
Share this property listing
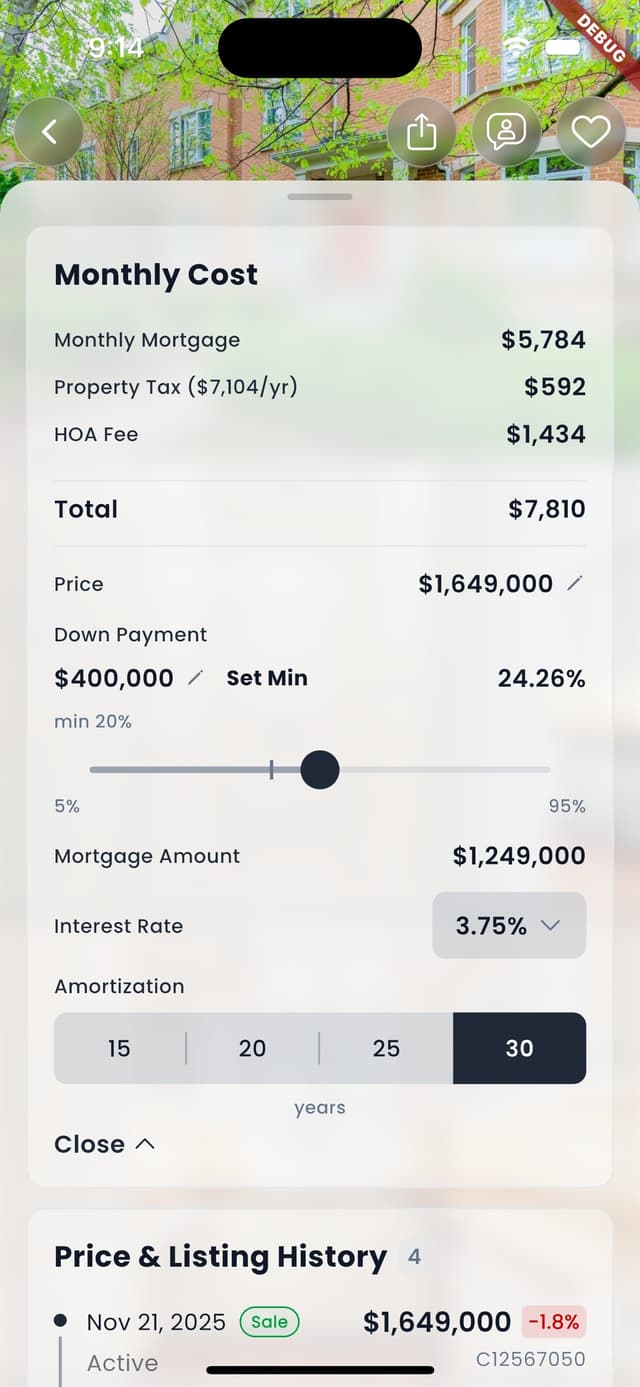pos(422,131)
